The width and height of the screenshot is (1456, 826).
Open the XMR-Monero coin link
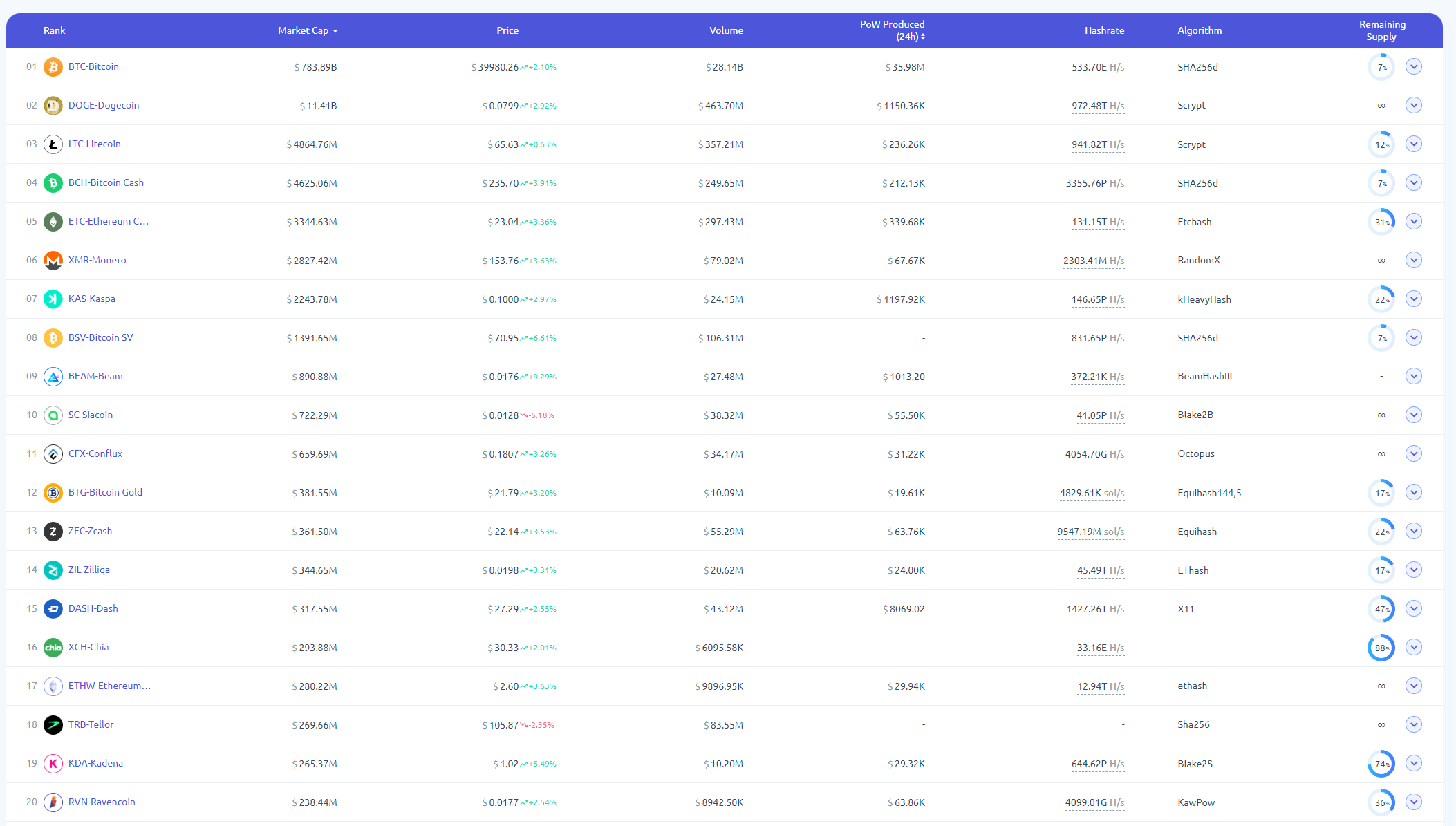pos(97,261)
